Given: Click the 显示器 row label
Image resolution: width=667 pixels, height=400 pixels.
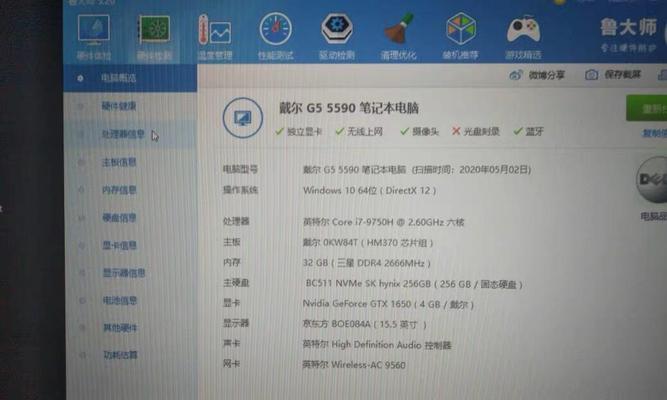Looking at the screenshot, I should coord(236,323).
